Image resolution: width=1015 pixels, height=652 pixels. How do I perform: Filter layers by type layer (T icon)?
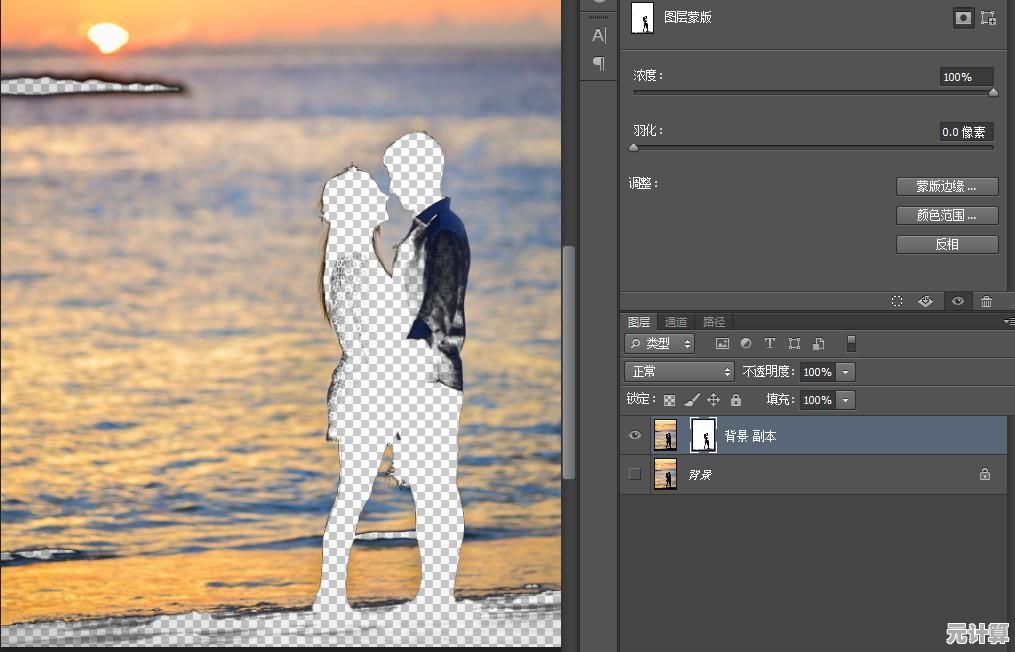(x=770, y=344)
